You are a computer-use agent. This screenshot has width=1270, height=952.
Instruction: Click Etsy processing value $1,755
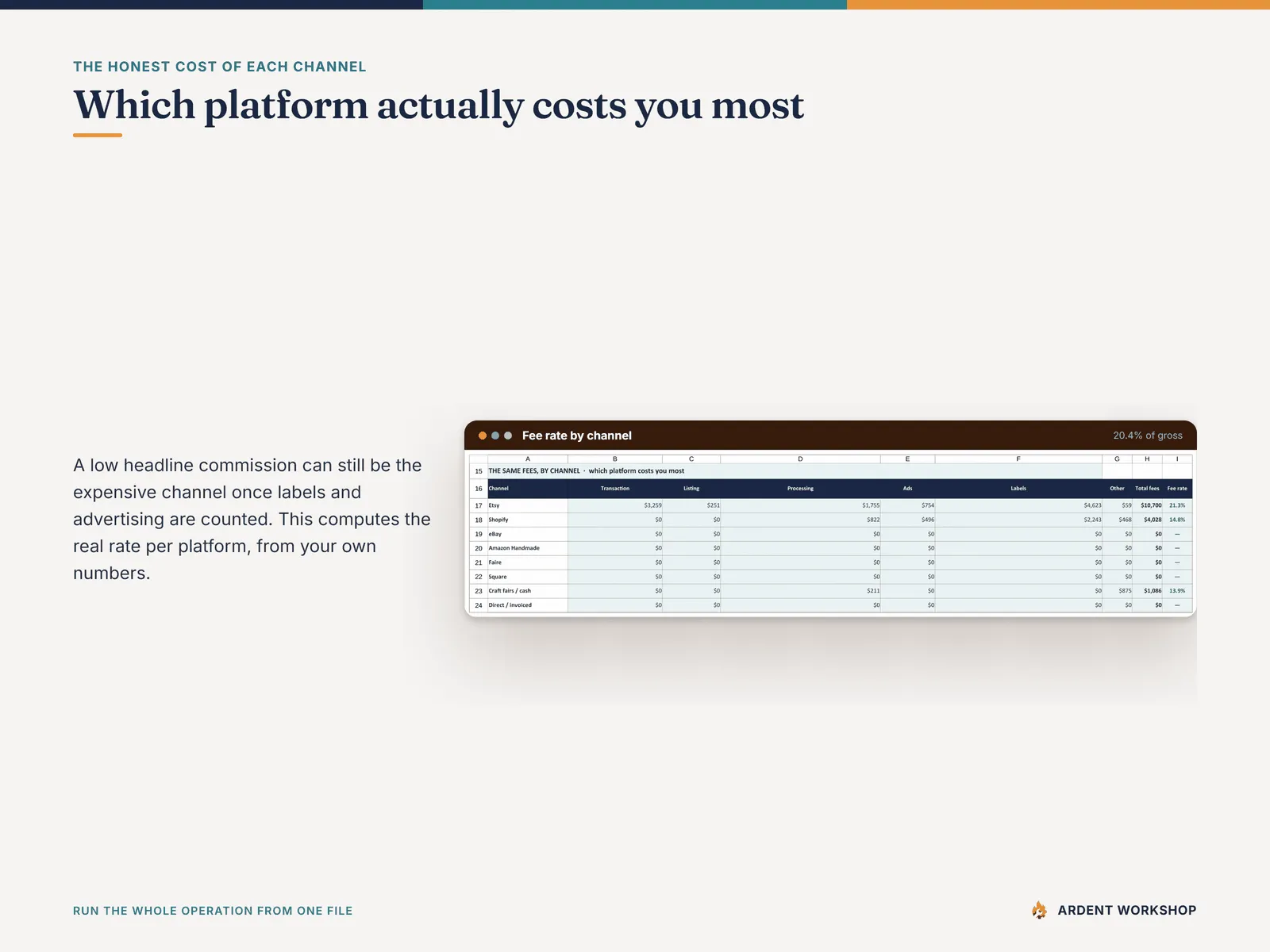coord(871,505)
